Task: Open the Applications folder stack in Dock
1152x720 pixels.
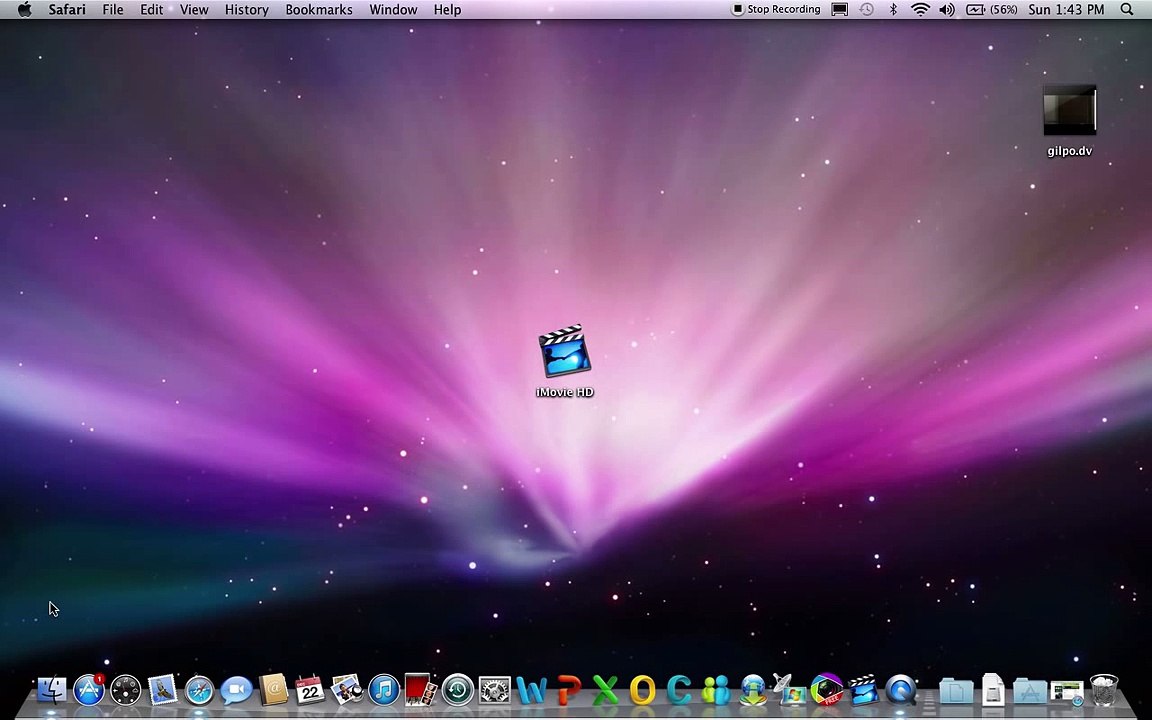Action: click(1029, 691)
